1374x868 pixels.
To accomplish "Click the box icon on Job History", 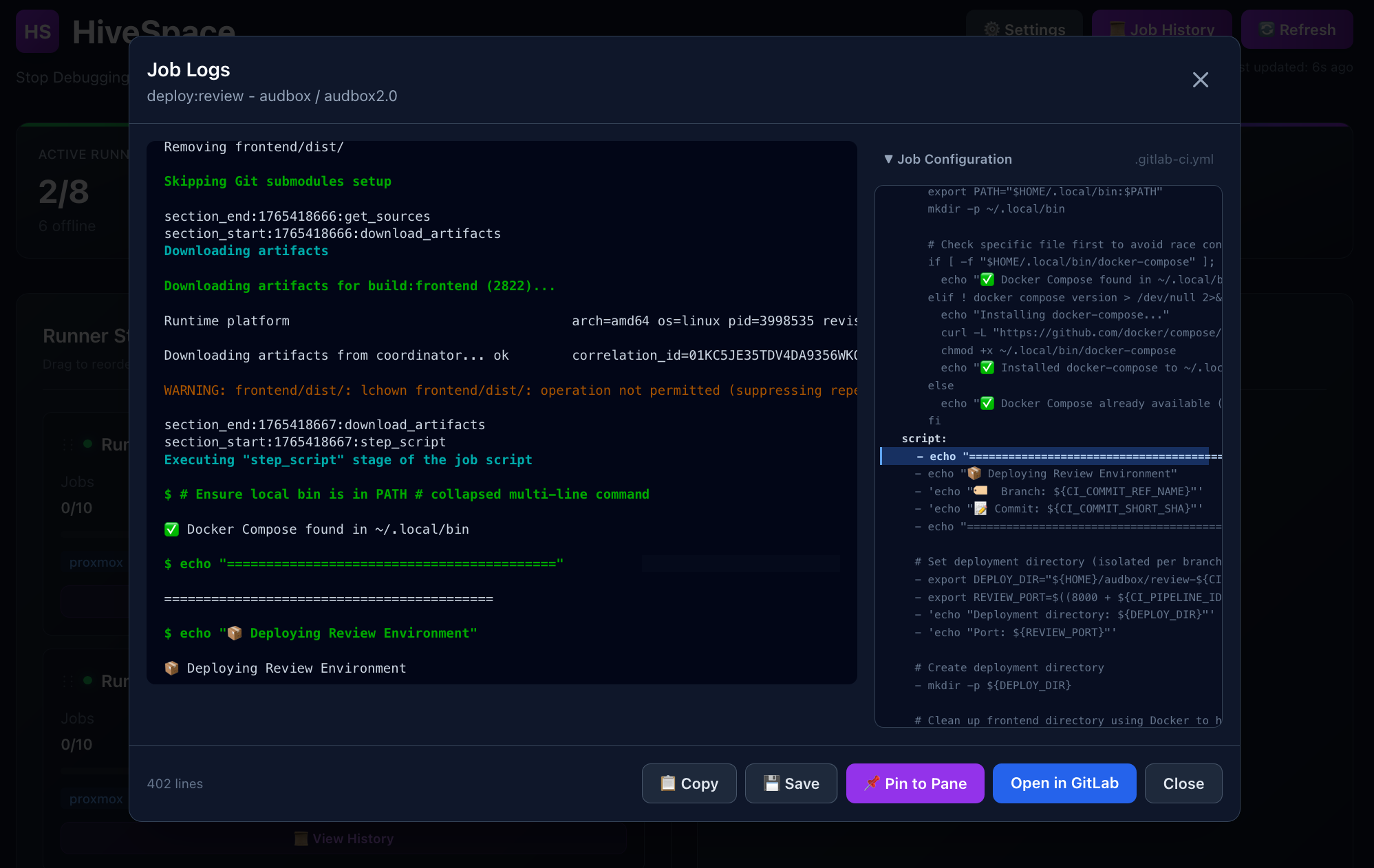I will click(x=1118, y=29).
